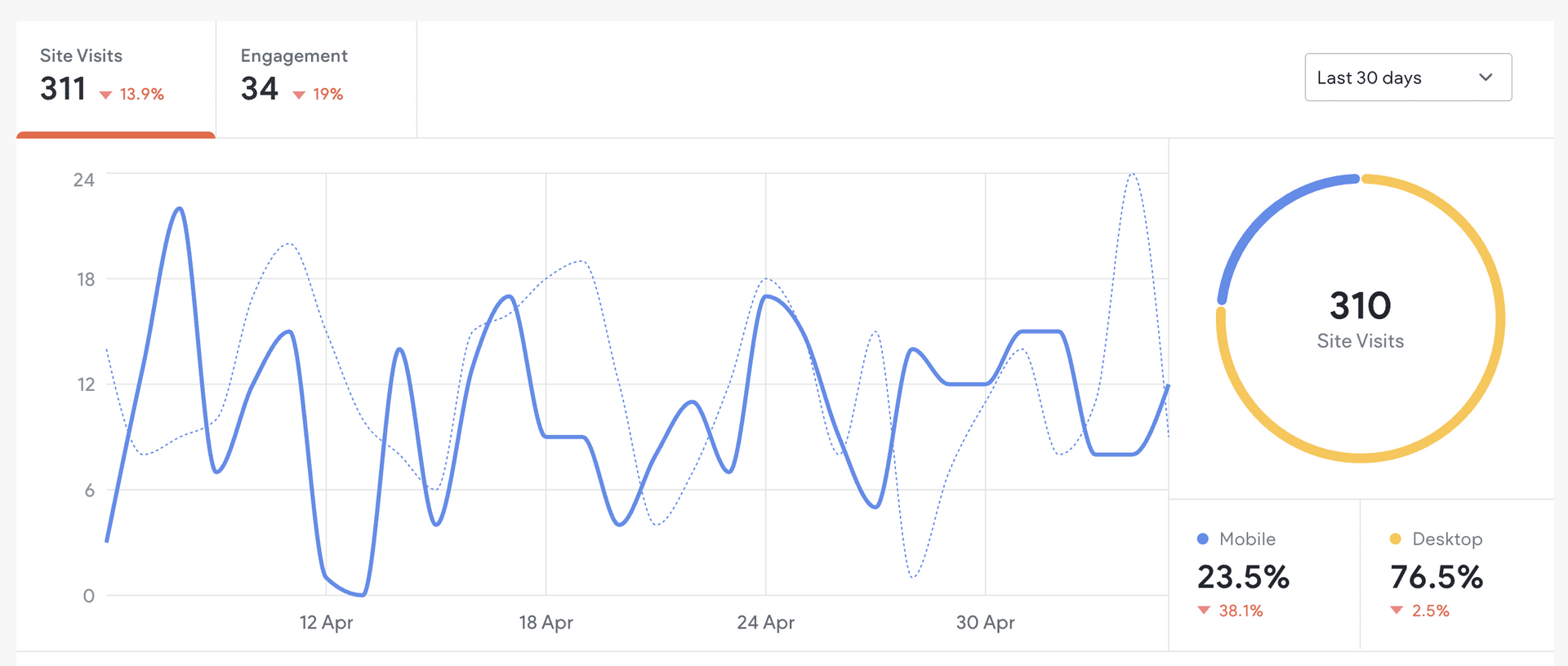Click the 12 Apr axis label
Viewport: 1568px width, 666px height.
pos(326,623)
